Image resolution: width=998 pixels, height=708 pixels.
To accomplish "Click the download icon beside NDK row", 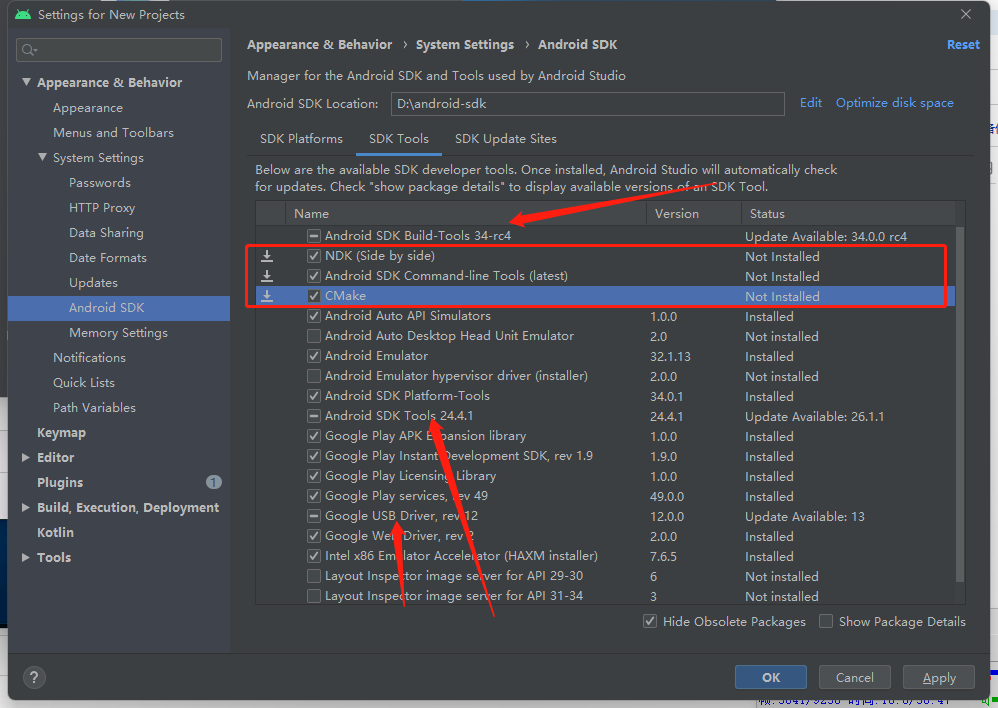I will [267, 256].
